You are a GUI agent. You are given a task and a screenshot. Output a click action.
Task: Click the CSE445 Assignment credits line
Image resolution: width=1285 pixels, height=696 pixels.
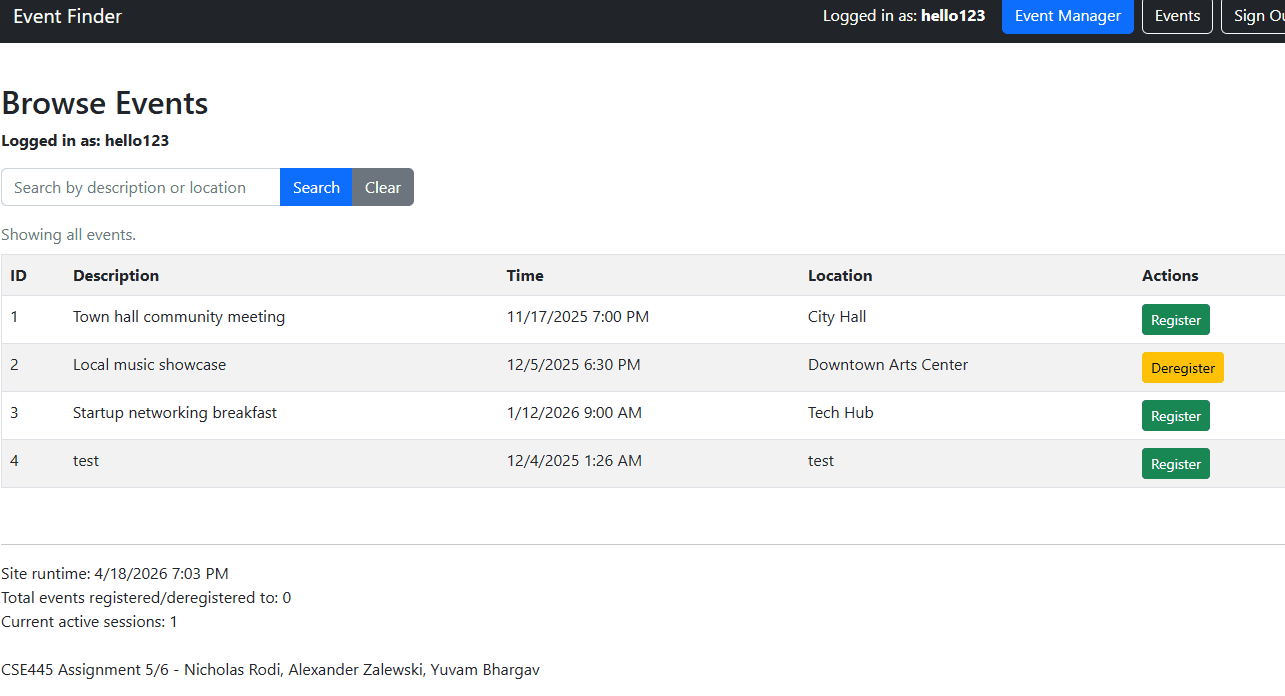(270, 670)
